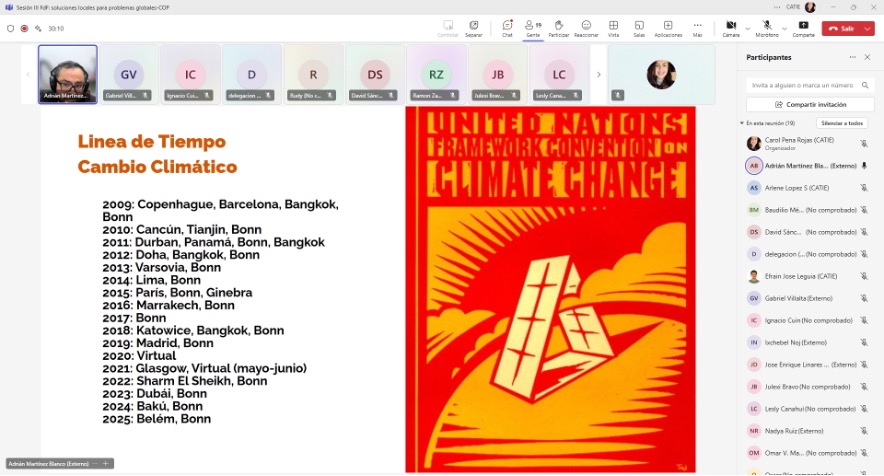Screen dimensions: 884x476
Task: Click the Salir leave meeting button
Action: 842,28
